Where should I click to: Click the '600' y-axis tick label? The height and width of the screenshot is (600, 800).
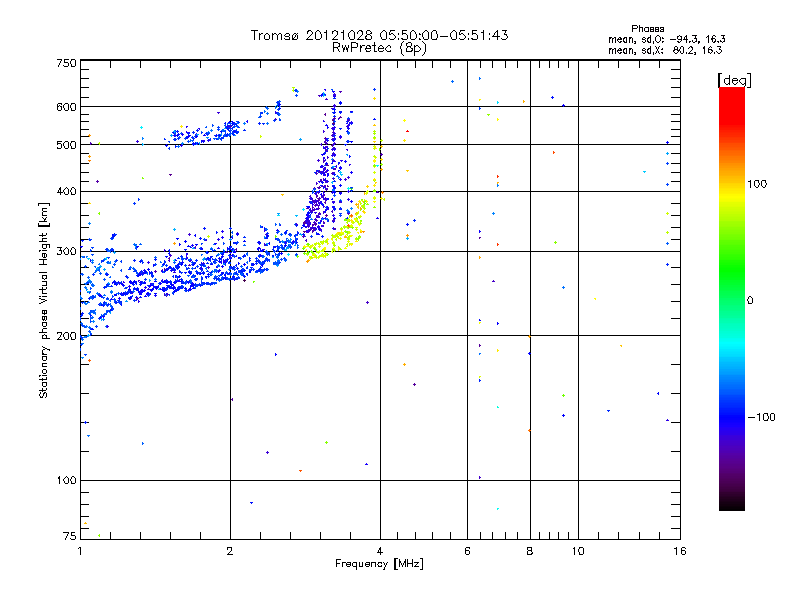(x=66, y=107)
